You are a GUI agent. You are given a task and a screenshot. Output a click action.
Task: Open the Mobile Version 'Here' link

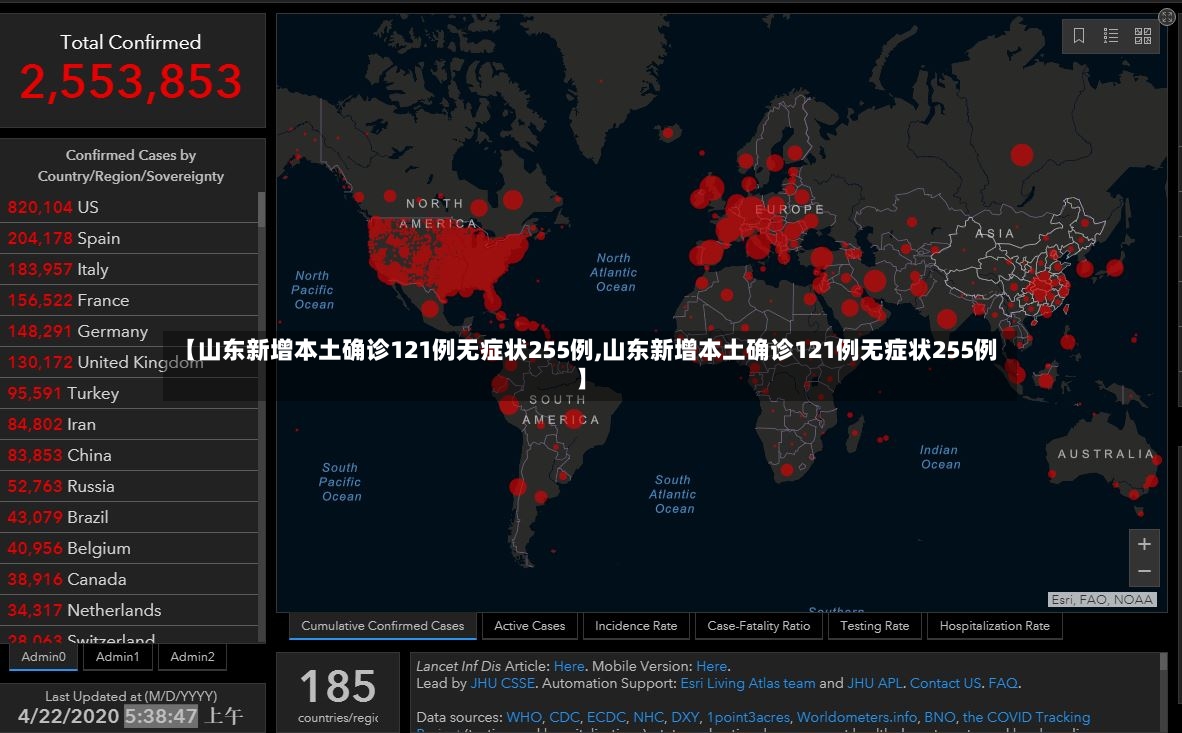point(711,666)
